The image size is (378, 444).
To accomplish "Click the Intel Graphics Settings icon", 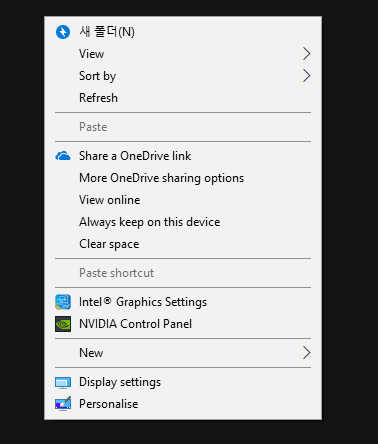I will [63, 302].
